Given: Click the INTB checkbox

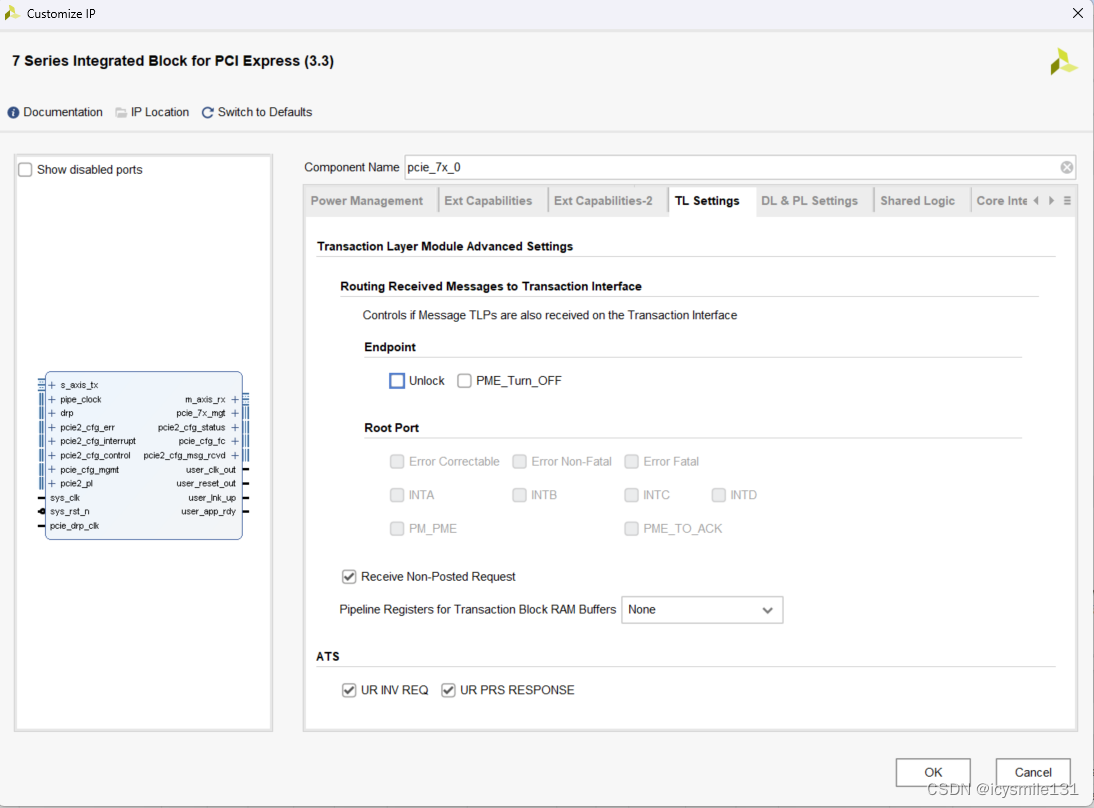Looking at the screenshot, I should pos(519,495).
